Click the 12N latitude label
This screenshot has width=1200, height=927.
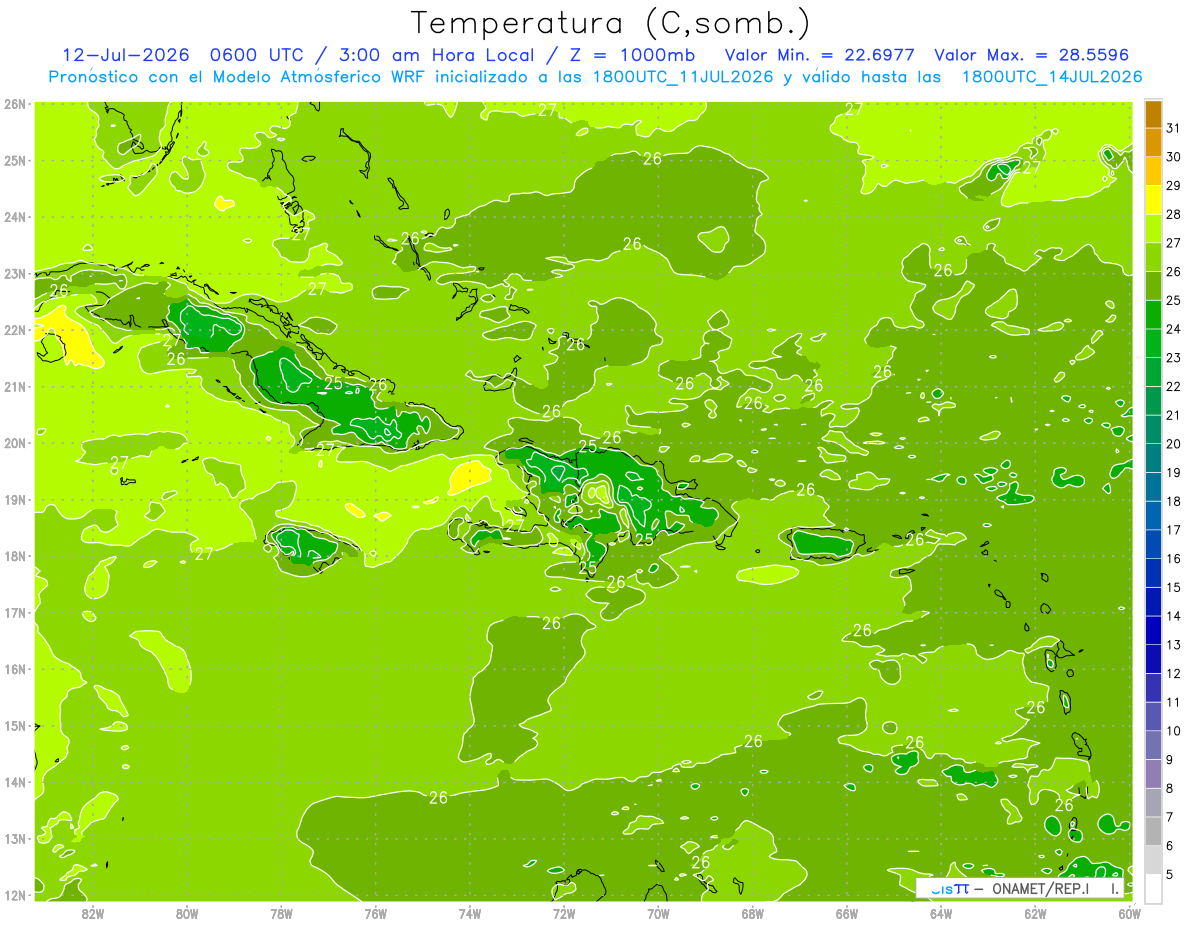tap(14, 895)
